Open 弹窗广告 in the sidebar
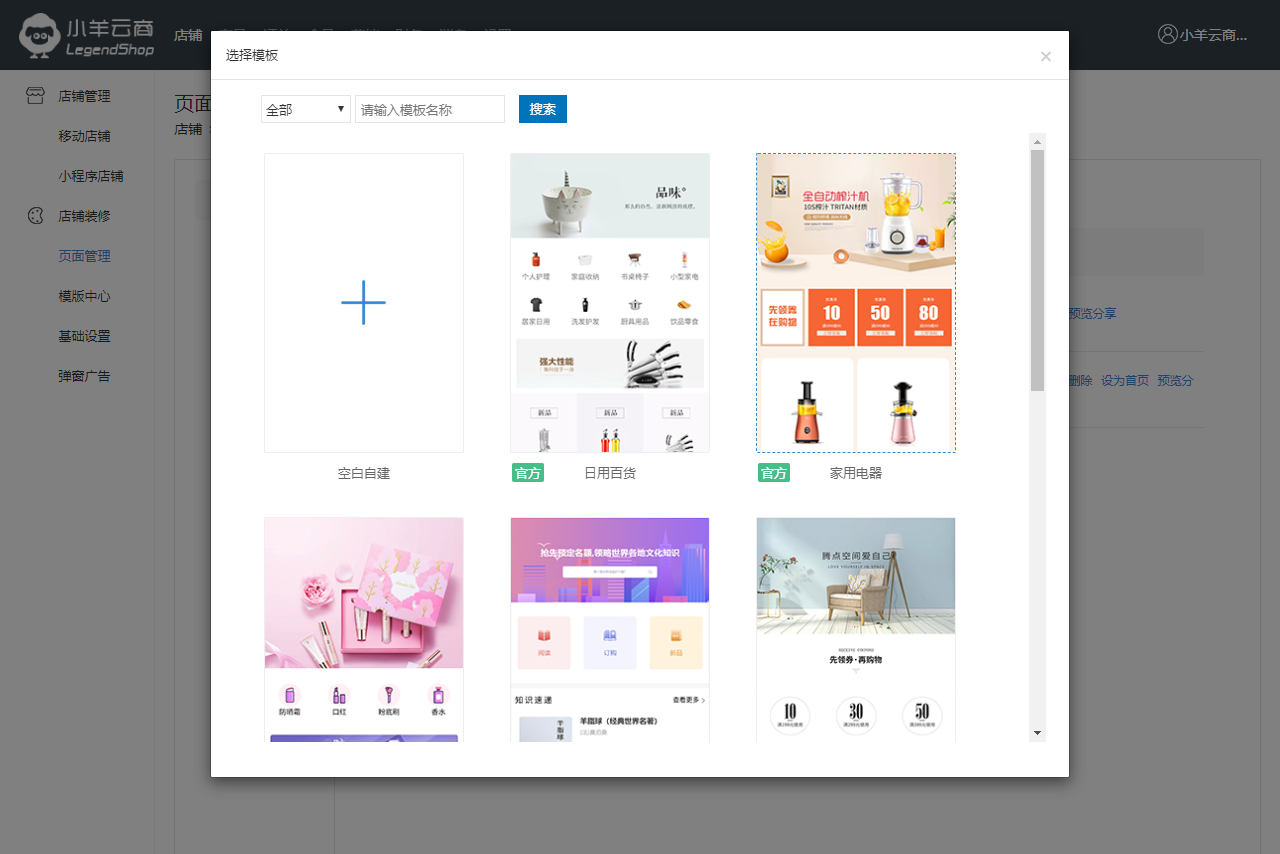 pos(84,376)
